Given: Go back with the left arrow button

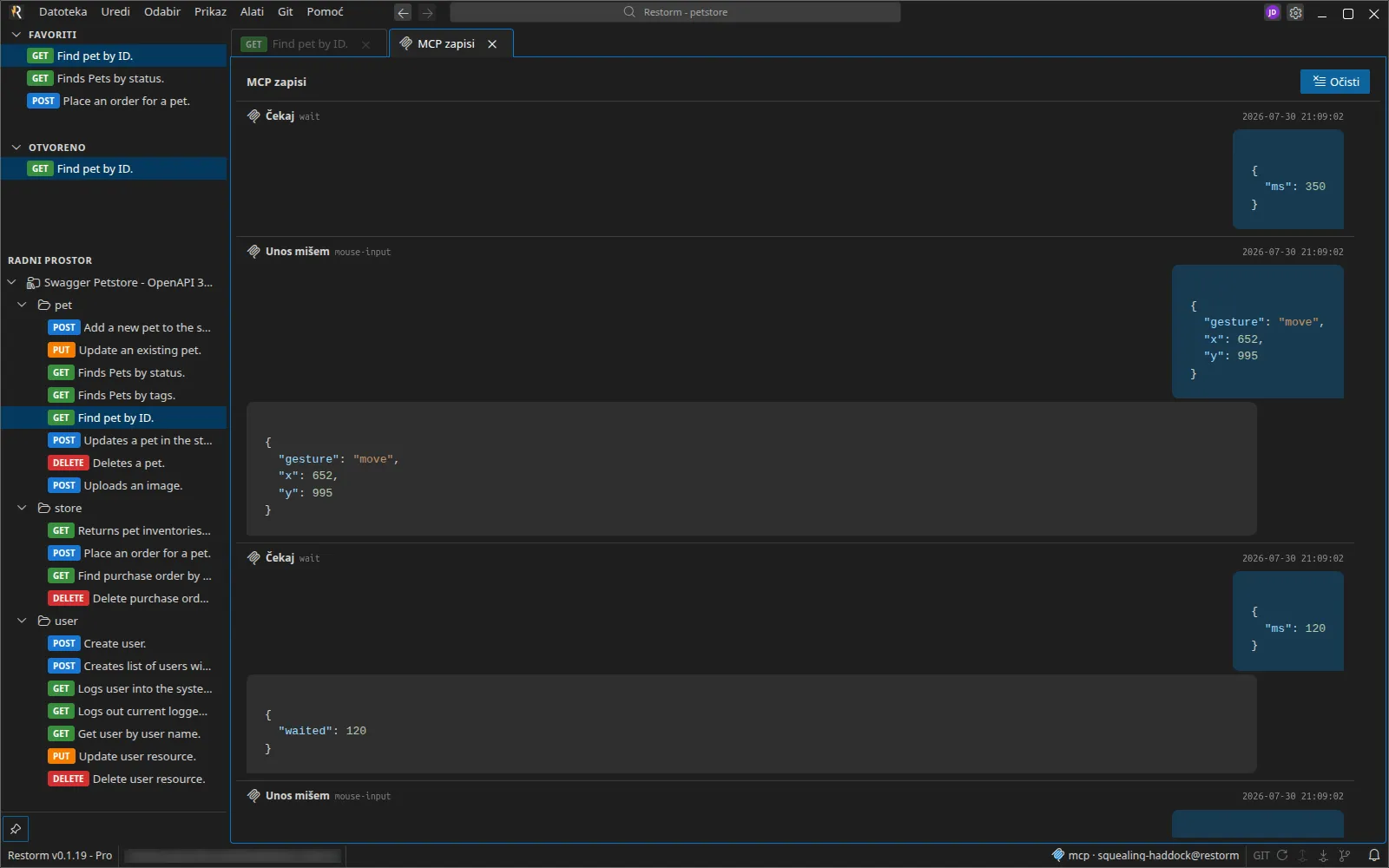Looking at the screenshot, I should coord(403,12).
